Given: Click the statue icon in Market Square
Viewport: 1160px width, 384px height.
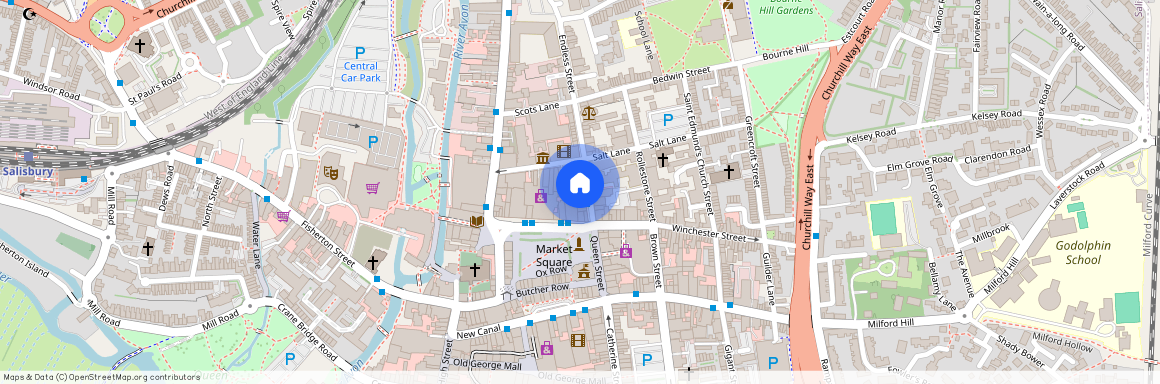Looking at the screenshot, I should (579, 244).
